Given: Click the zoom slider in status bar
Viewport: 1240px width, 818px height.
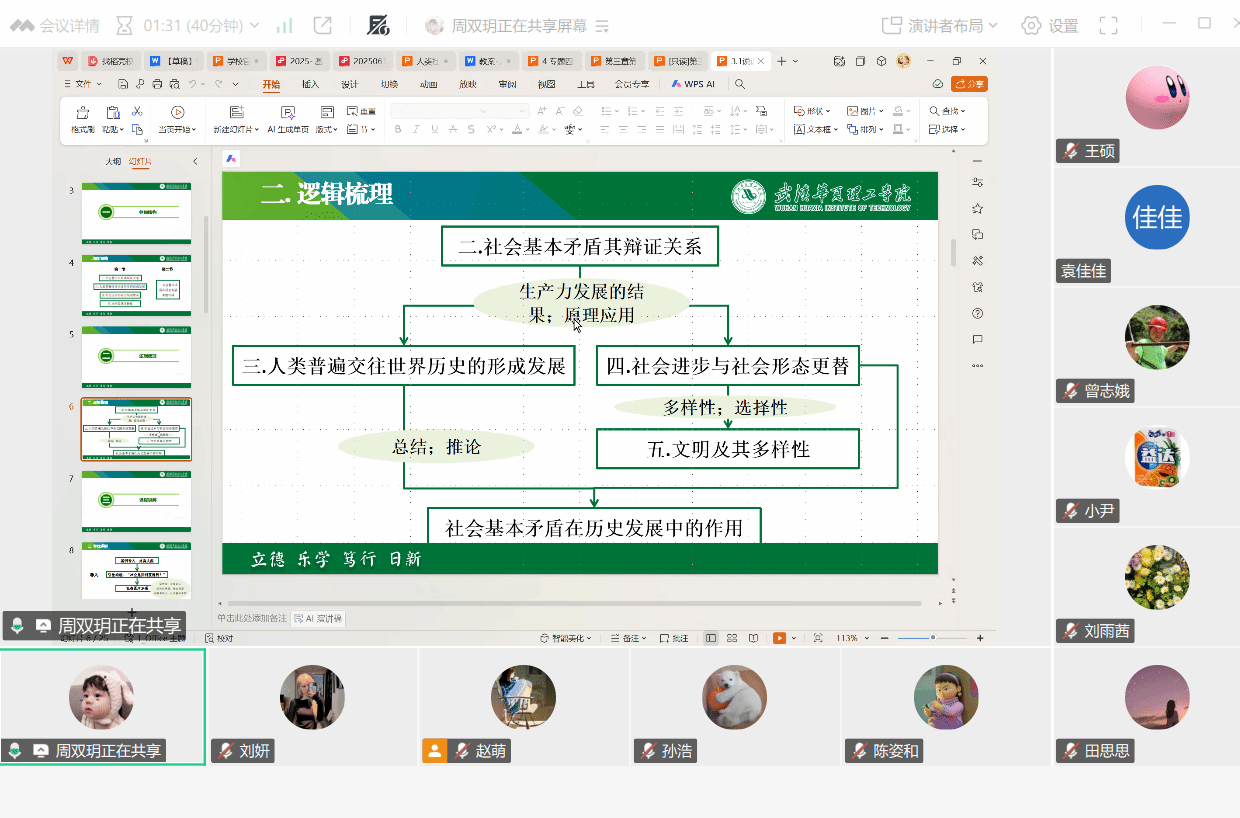Looking at the screenshot, I should (x=933, y=638).
